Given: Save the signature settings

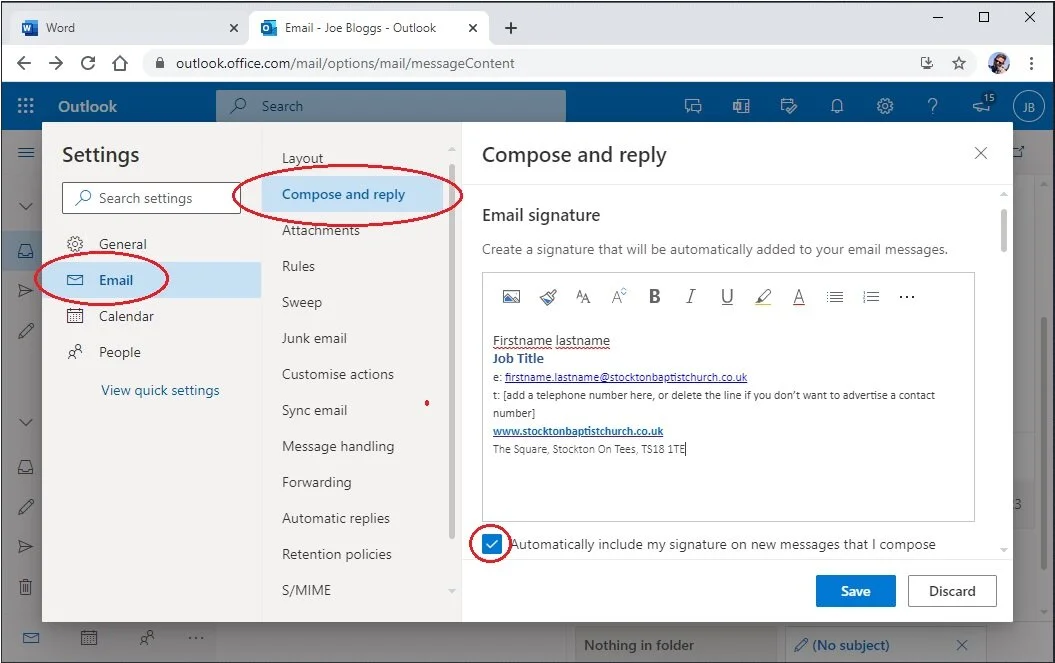Looking at the screenshot, I should pos(855,591).
